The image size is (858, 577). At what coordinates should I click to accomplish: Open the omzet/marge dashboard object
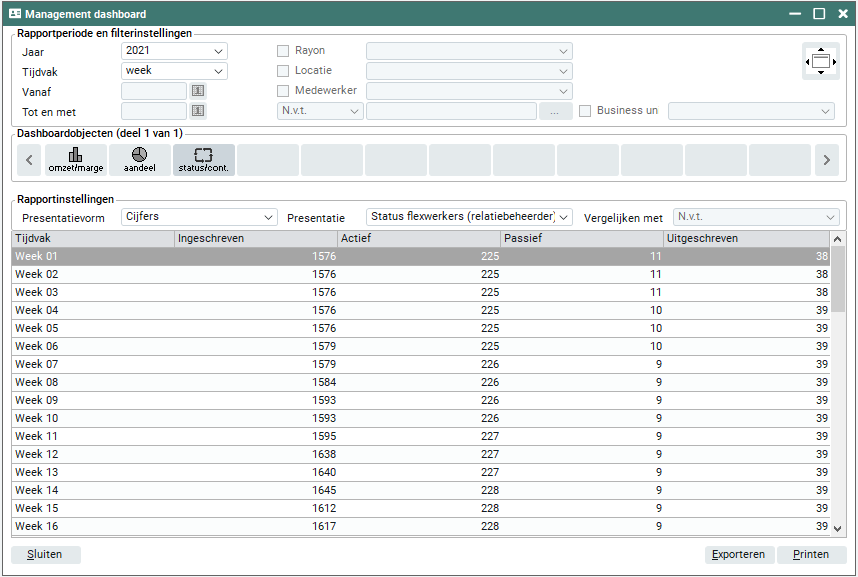[x=76, y=160]
